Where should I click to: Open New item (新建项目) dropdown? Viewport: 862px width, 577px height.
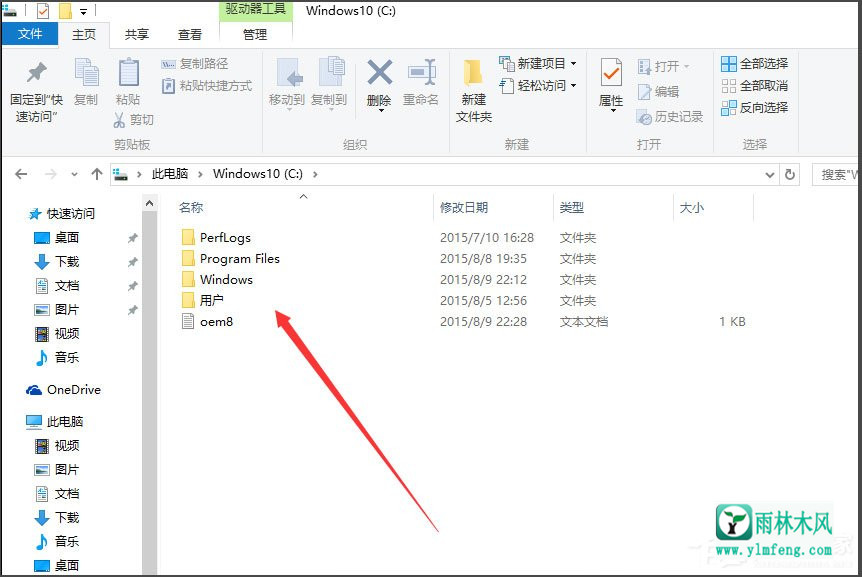538,64
